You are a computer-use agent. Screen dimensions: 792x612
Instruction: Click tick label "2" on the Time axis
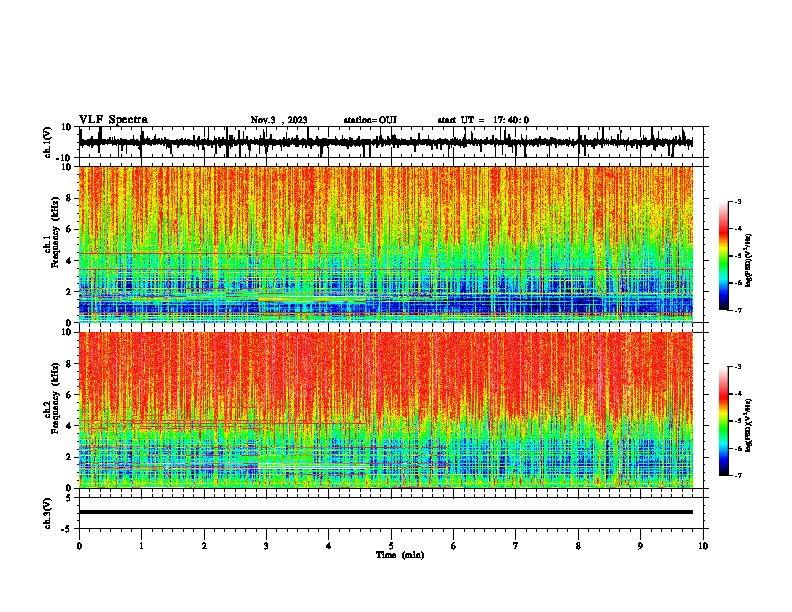pyautogui.click(x=204, y=546)
